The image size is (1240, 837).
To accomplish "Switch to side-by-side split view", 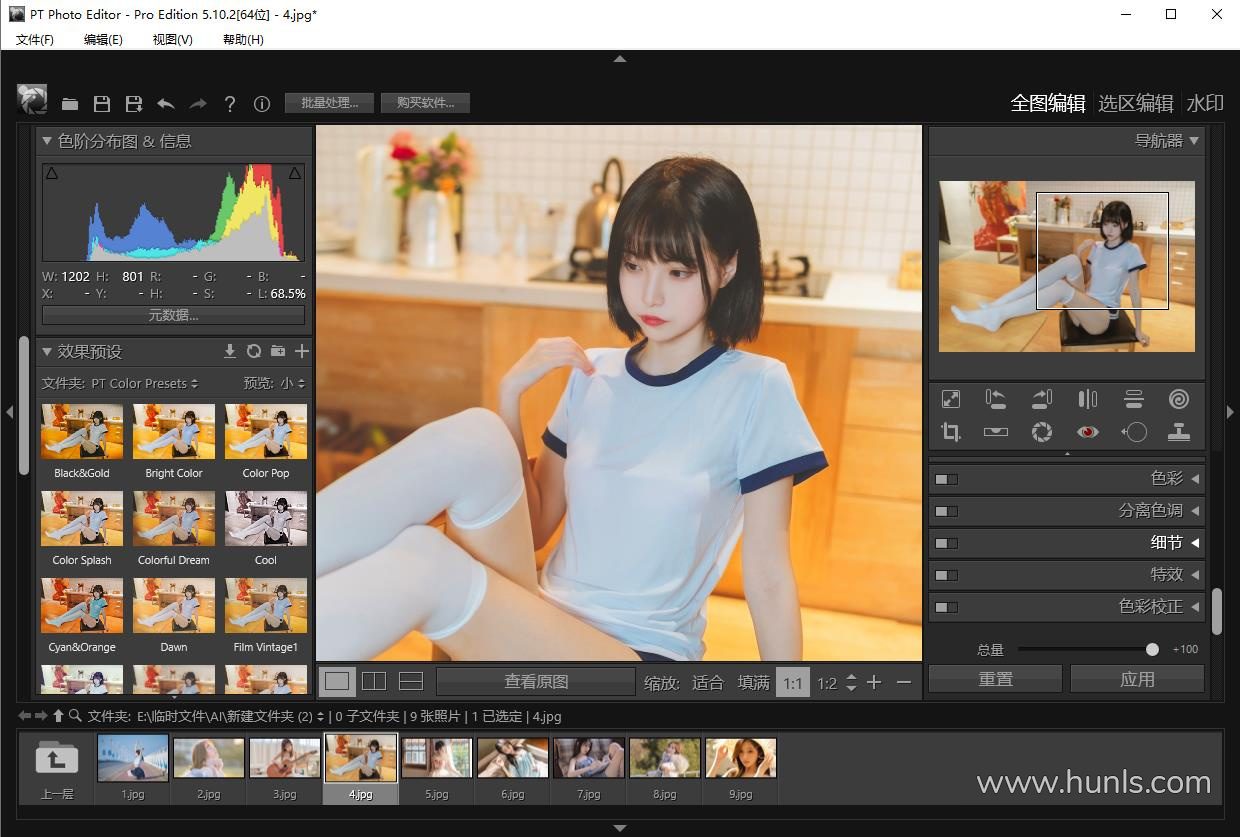I will (x=374, y=681).
